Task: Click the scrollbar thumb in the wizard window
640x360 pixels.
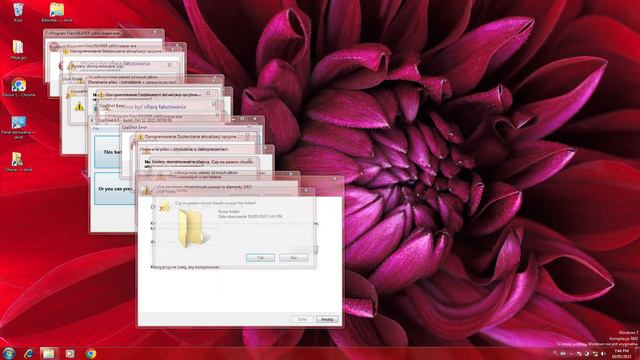Action: tap(316, 249)
